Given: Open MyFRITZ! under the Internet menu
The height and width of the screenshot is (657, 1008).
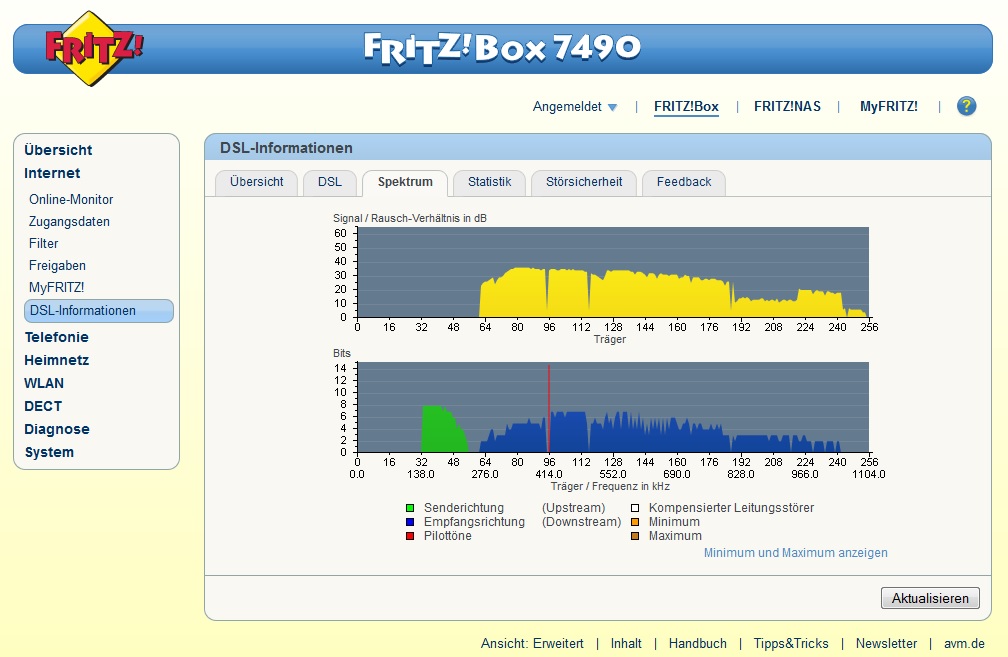Looking at the screenshot, I should 57,287.
